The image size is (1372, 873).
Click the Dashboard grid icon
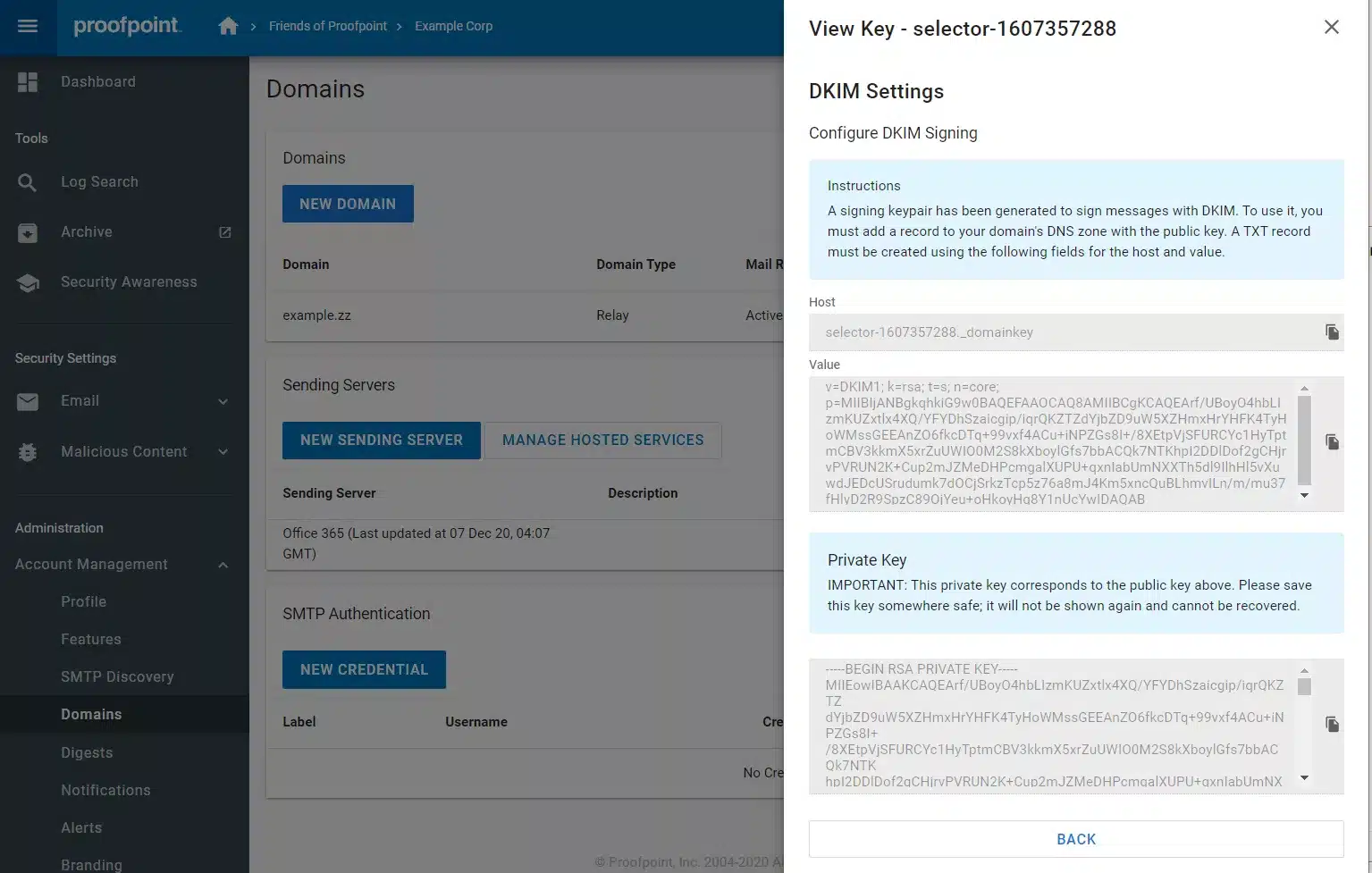(28, 82)
